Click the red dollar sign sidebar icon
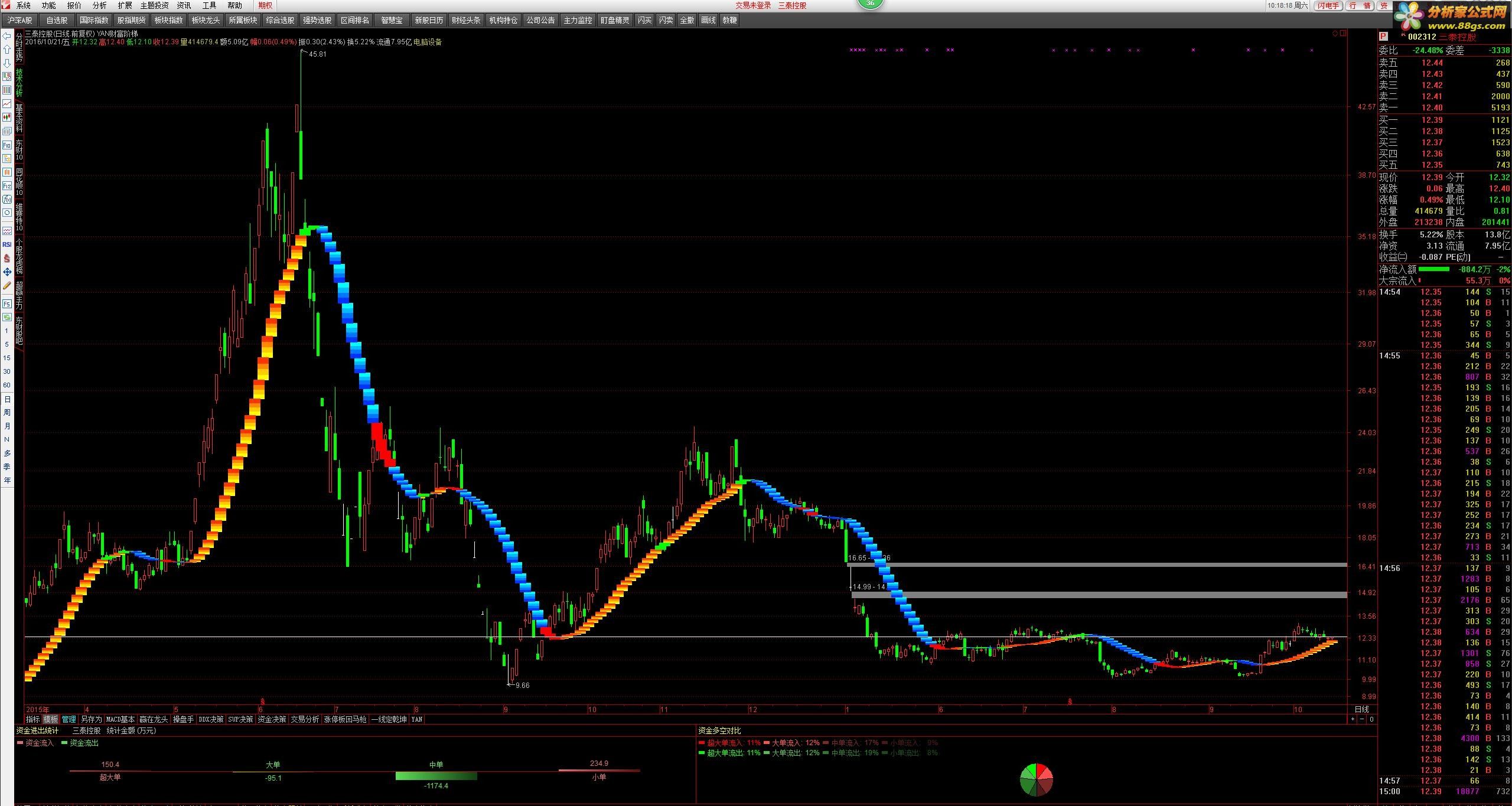The height and width of the screenshot is (806, 1512). pyautogui.click(x=7, y=259)
